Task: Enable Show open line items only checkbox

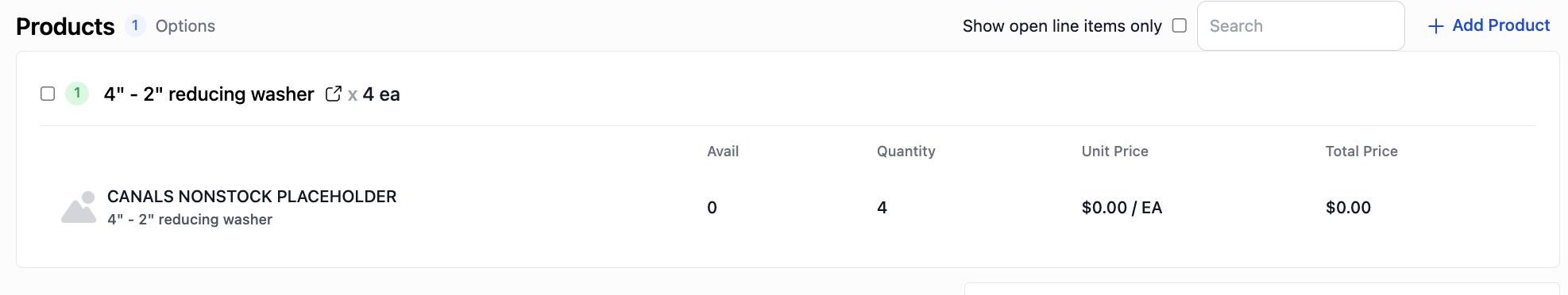Action: 1180,25
